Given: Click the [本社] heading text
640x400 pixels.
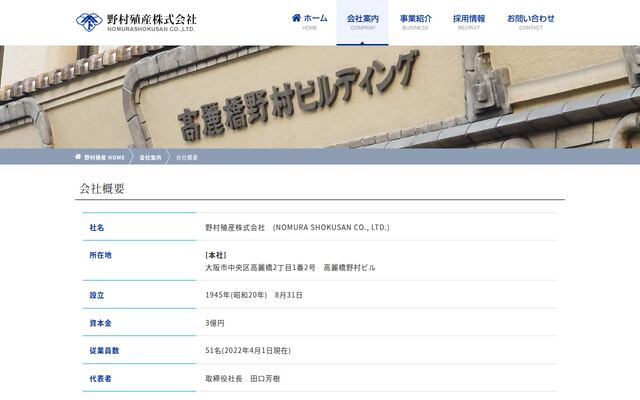Looking at the screenshot, I should coord(216,255).
